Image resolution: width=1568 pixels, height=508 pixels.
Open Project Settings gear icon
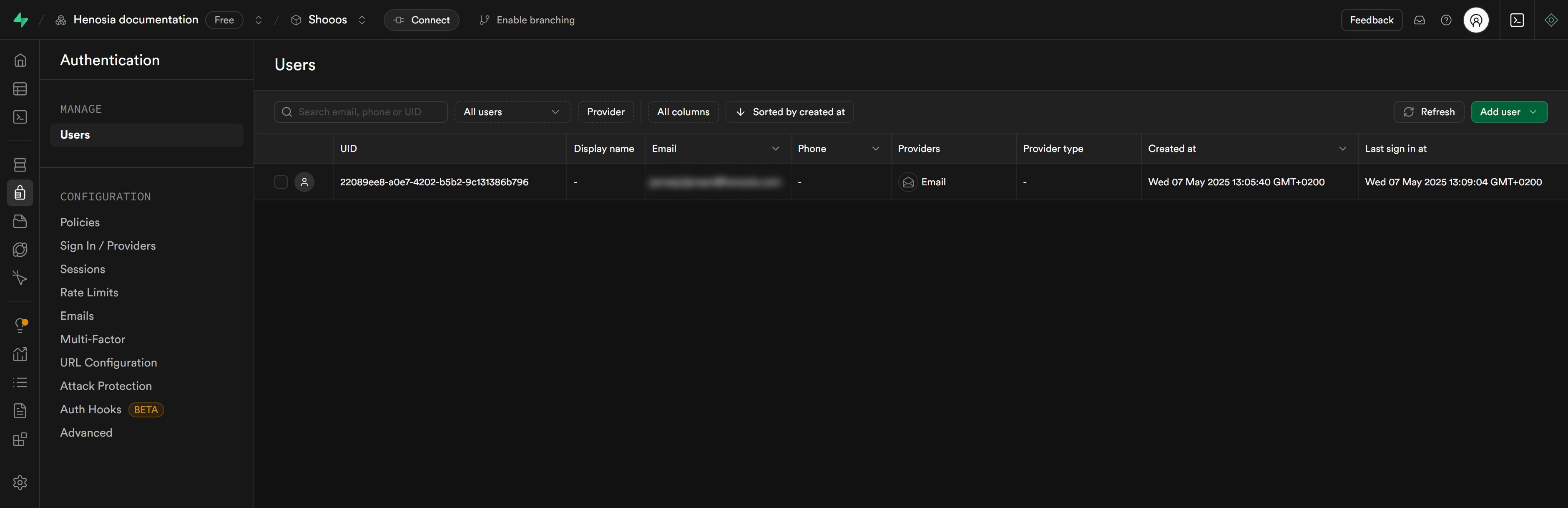click(x=20, y=483)
